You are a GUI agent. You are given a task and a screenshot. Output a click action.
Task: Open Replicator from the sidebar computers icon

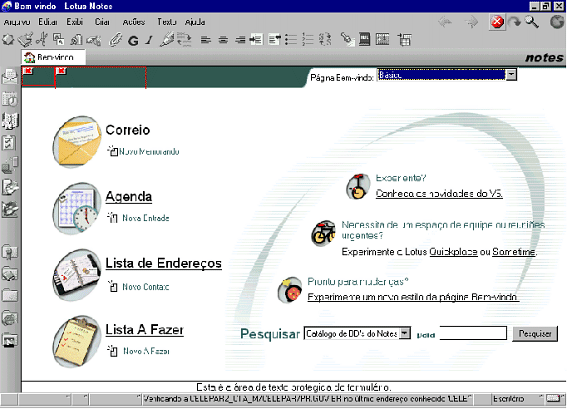point(10,165)
